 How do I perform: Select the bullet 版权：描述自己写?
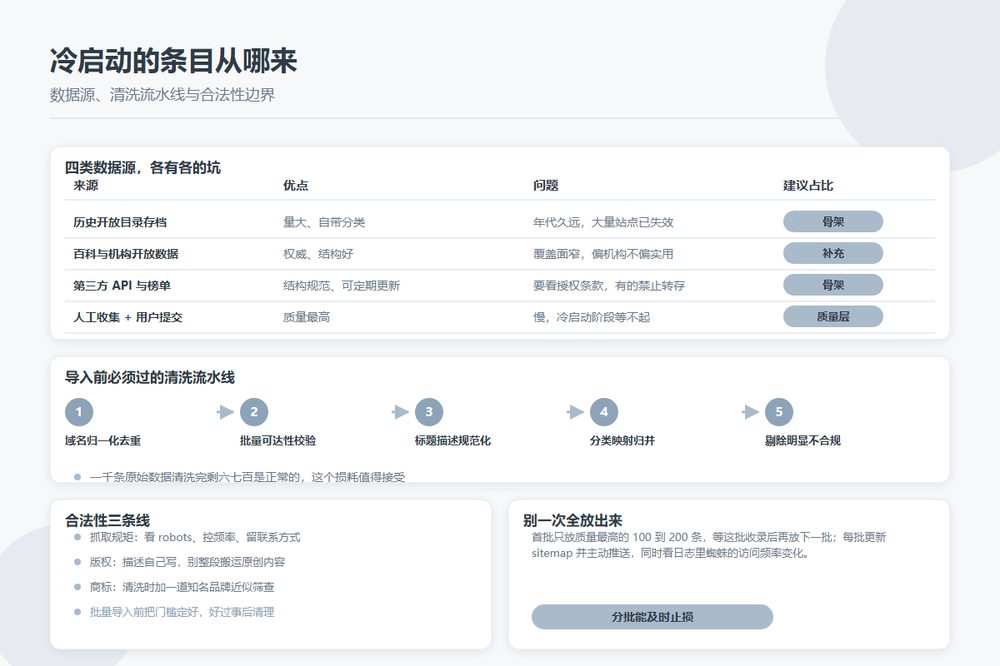[188, 562]
